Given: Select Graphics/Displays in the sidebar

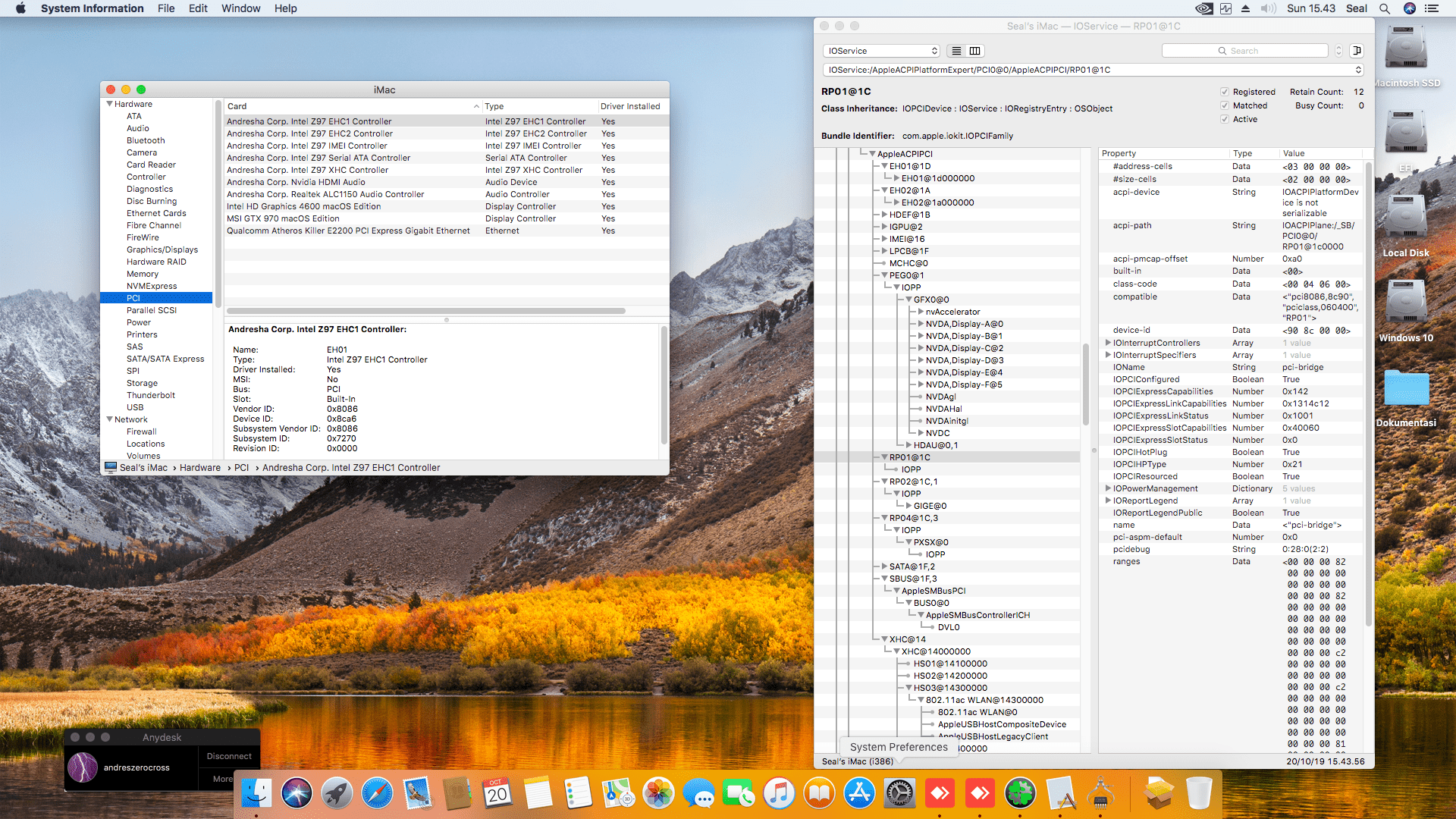Looking at the screenshot, I should tap(162, 249).
